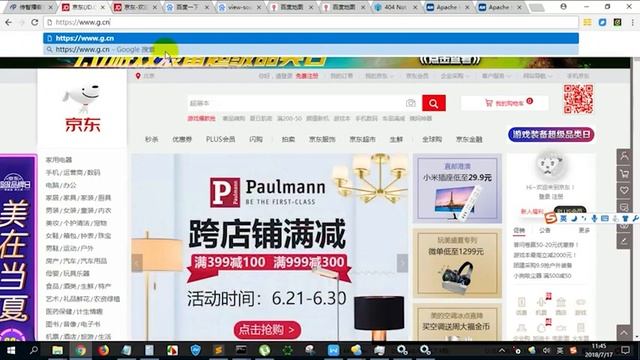Open the 家用电器 category in left menu

(59, 160)
